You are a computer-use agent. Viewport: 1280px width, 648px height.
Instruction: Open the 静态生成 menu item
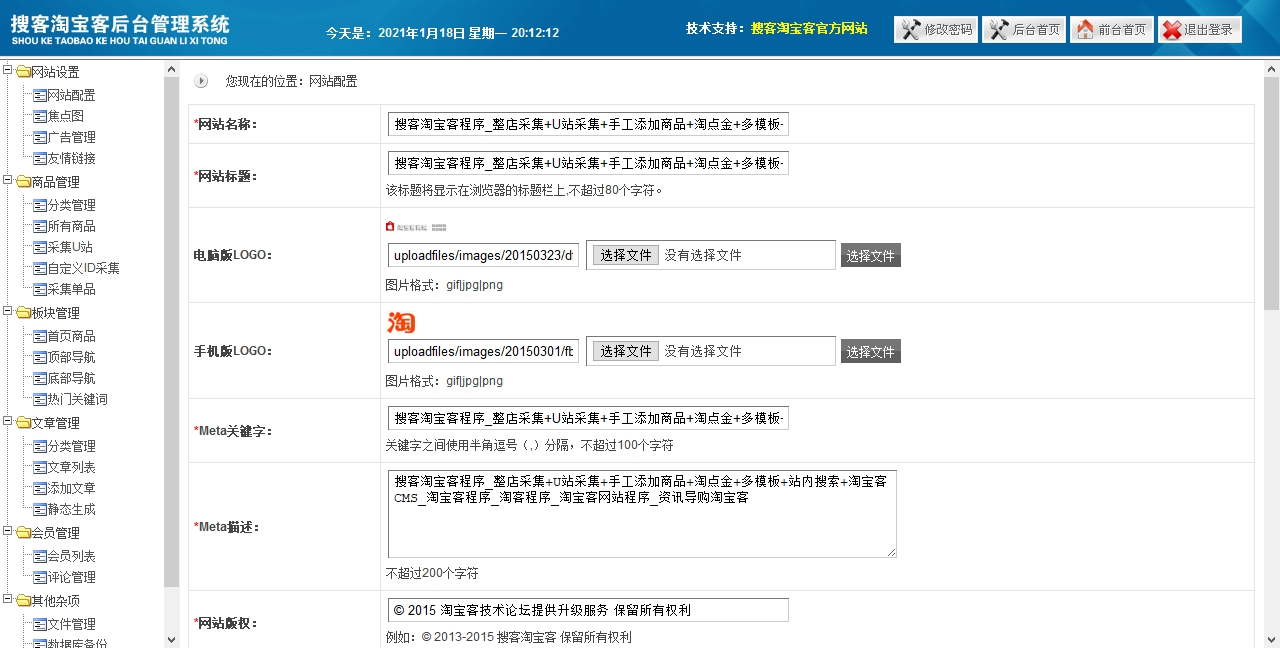point(72,510)
